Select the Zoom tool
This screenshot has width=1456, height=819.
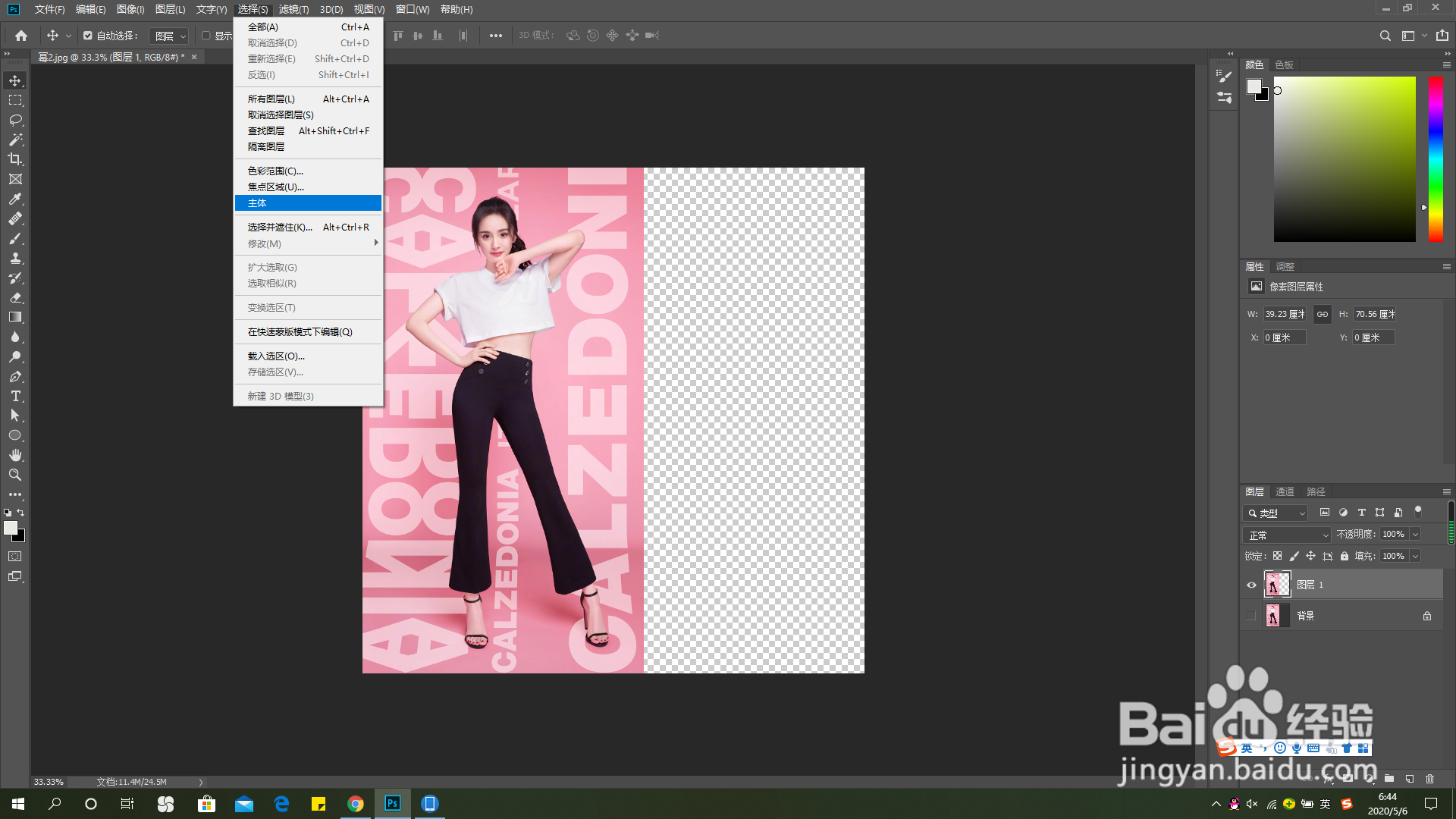pyautogui.click(x=15, y=475)
